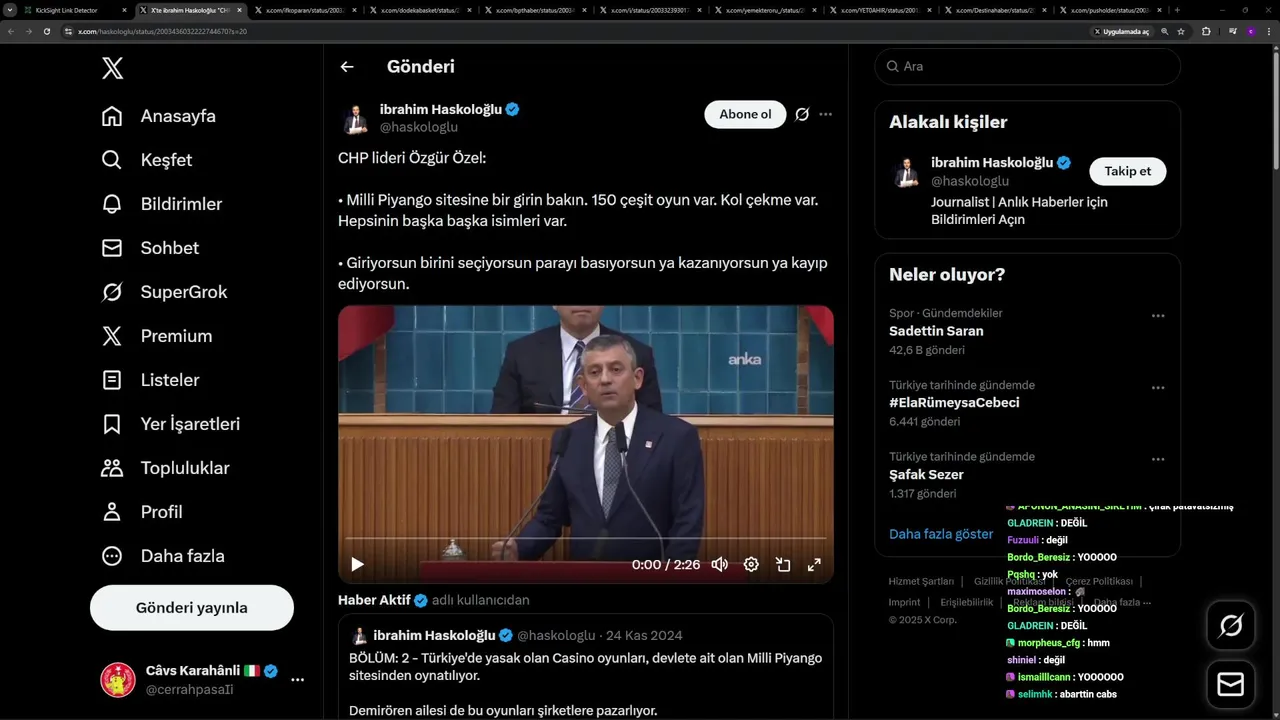1280x720 pixels.
Task: Open site information icon in address bar
Action: pyautogui.click(x=69, y=31)
